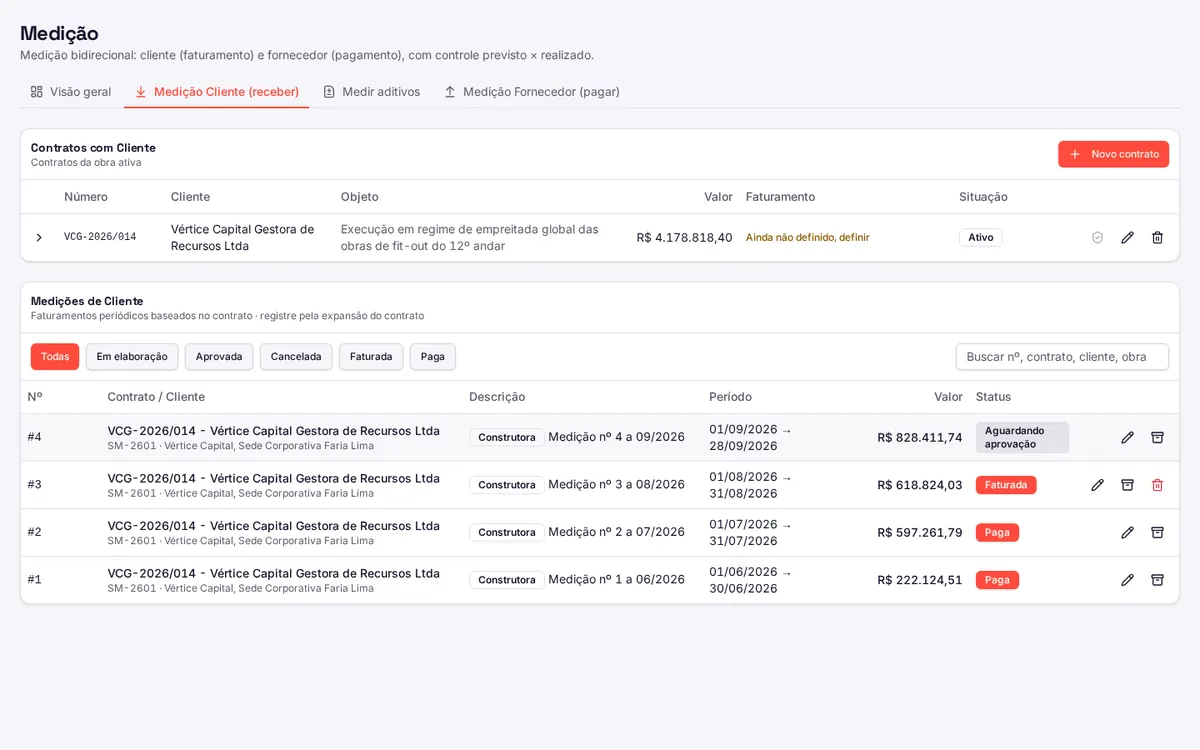Image resolution: width=1200 pixels, height=750 pixels.
Task: Open the Visão geral tab
Action: pos(70,92)
